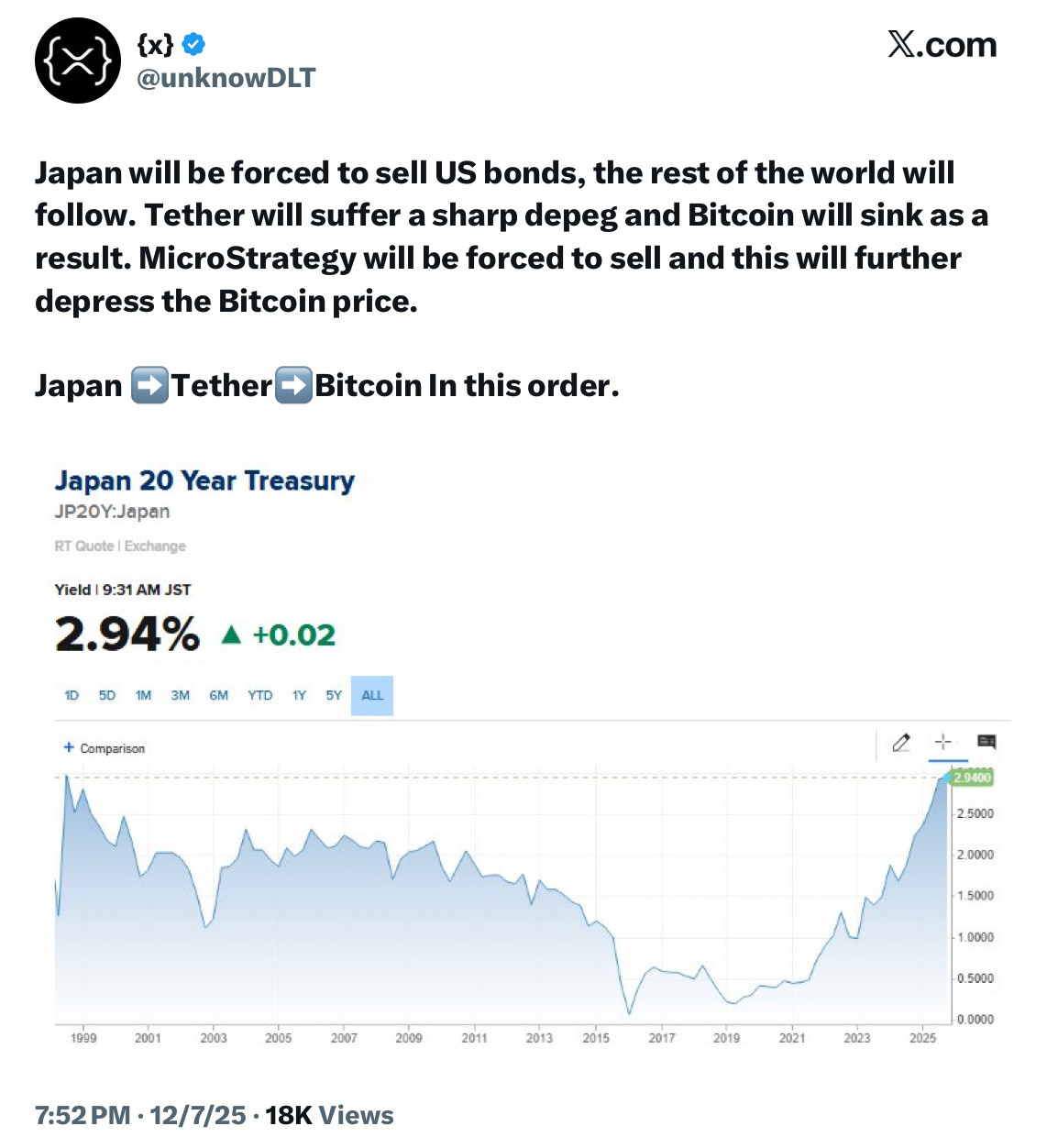This screenshot has height=1148, width=1058.
Task: Choose the YTD chart range
Action: click(x=259, y=695)
